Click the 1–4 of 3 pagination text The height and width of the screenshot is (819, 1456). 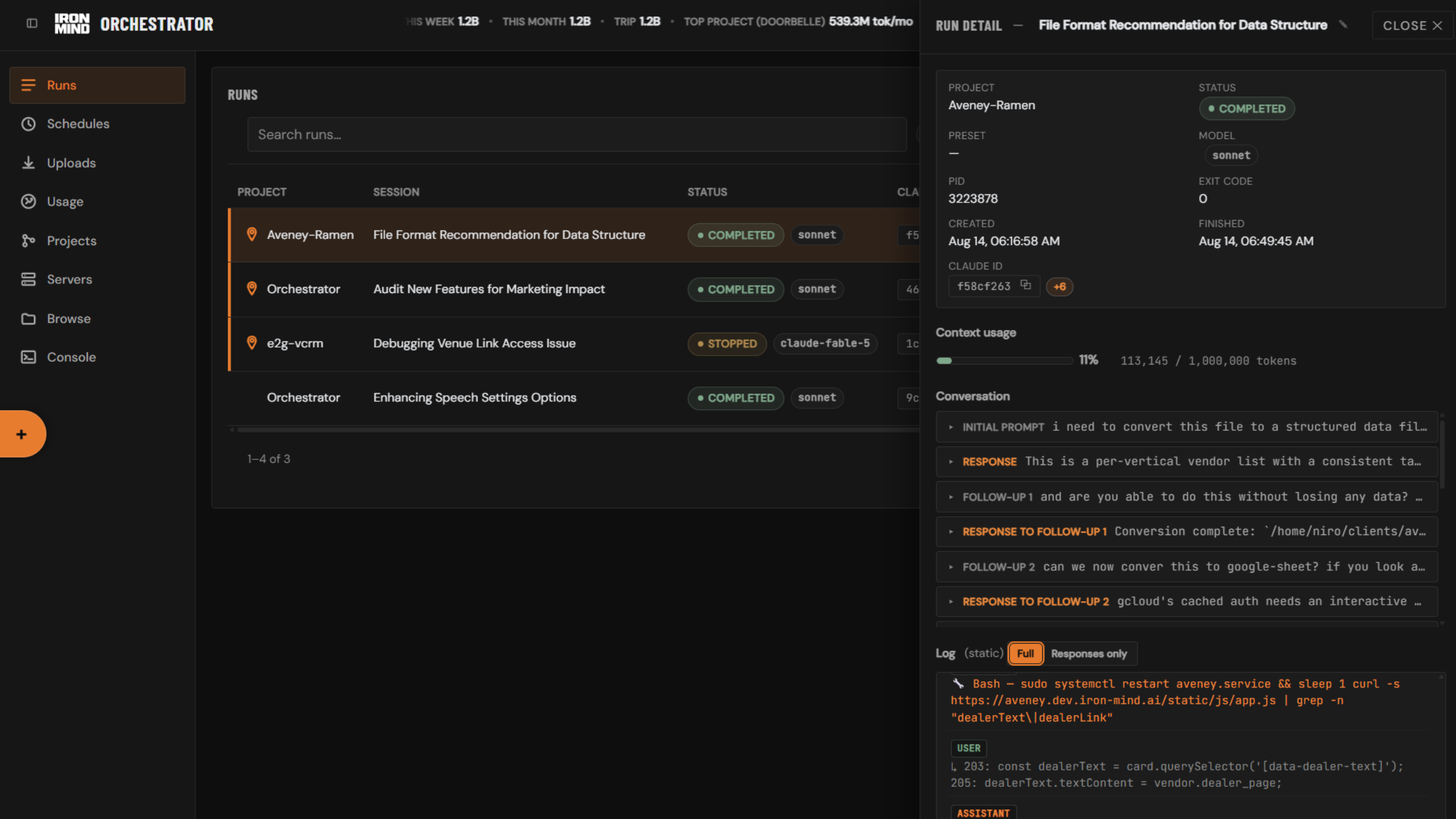268,459
